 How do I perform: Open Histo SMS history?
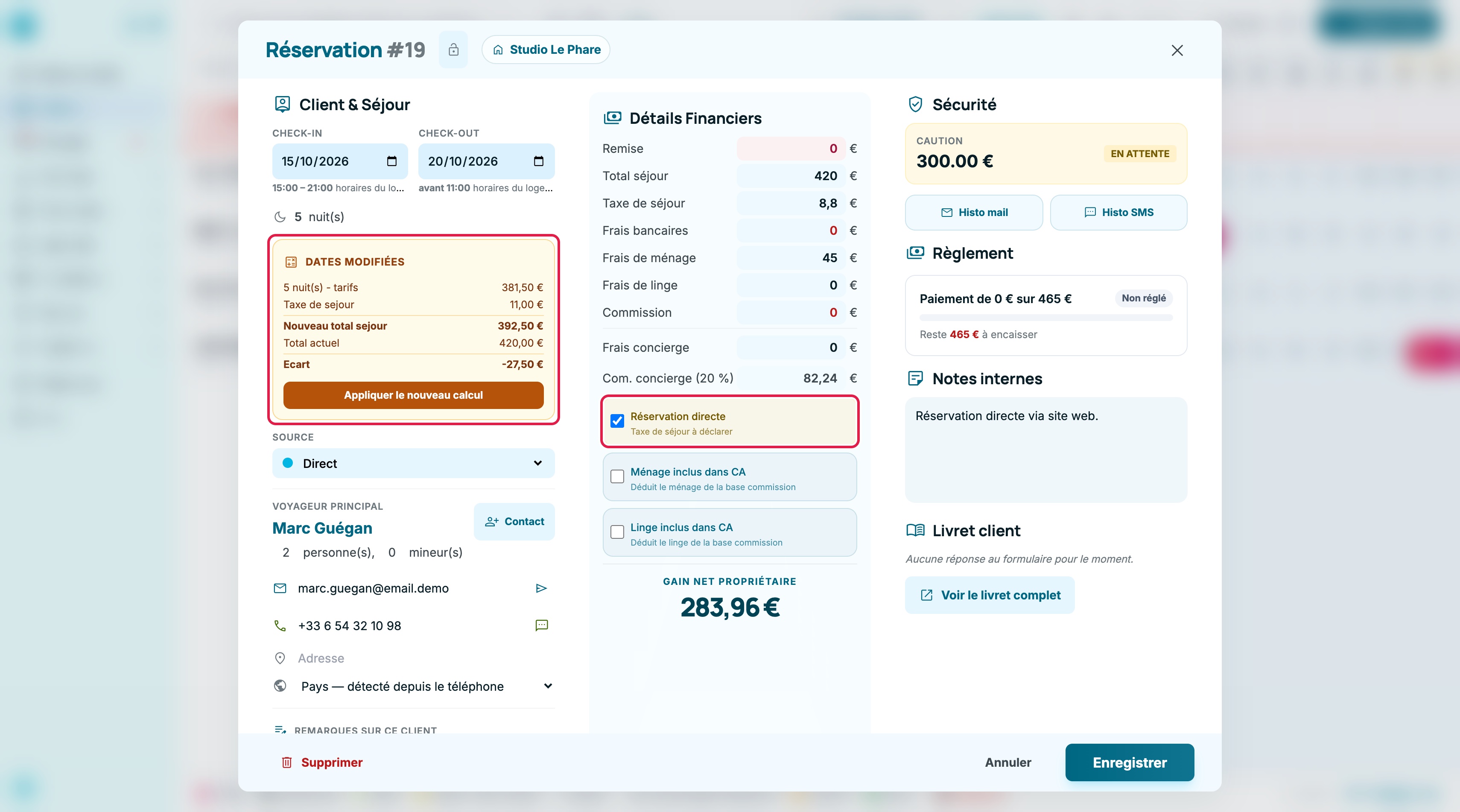1118,213
